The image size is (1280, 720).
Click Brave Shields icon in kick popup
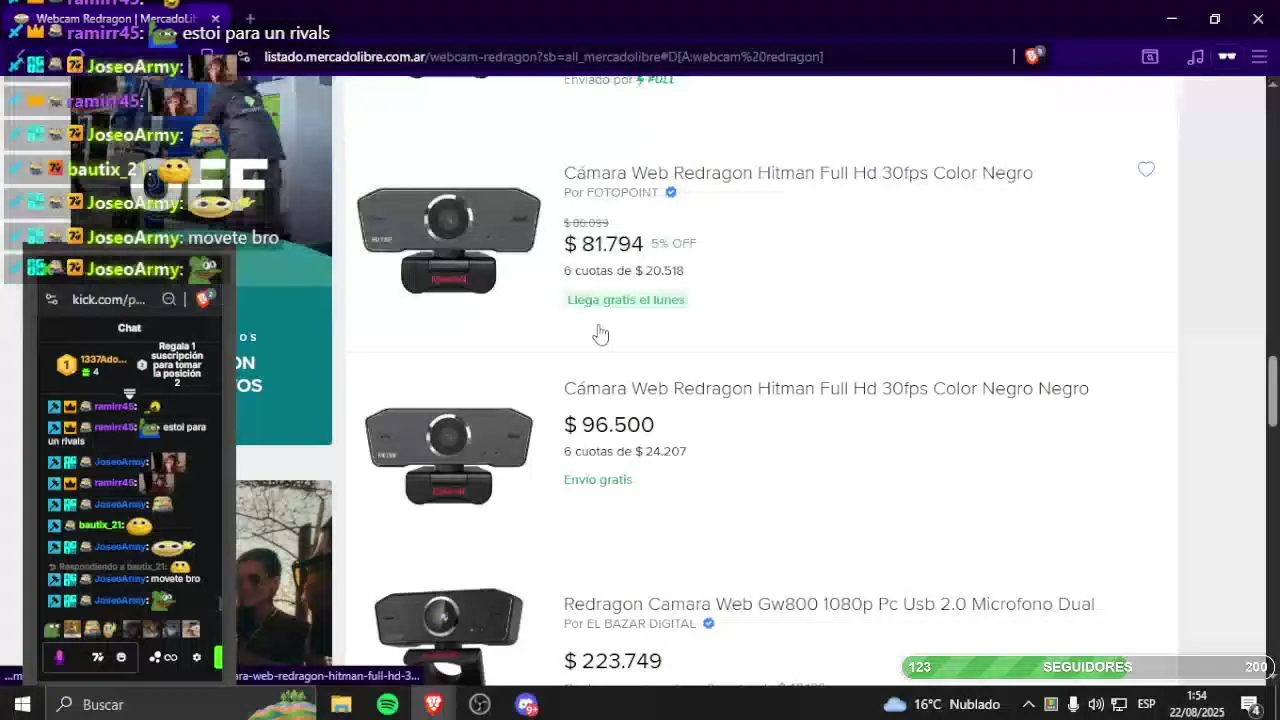[204, 299]
